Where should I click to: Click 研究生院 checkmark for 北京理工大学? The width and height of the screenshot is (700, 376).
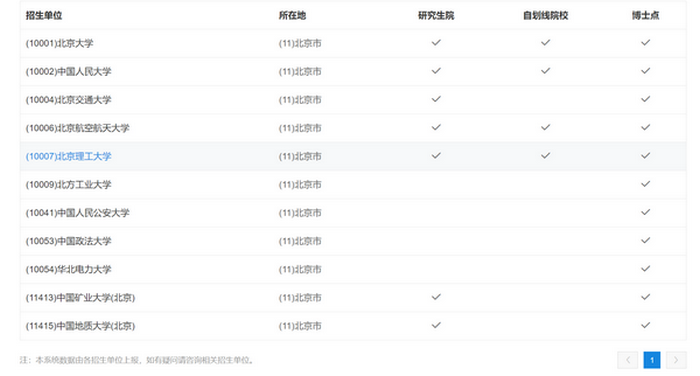click(x=436, y=155)
